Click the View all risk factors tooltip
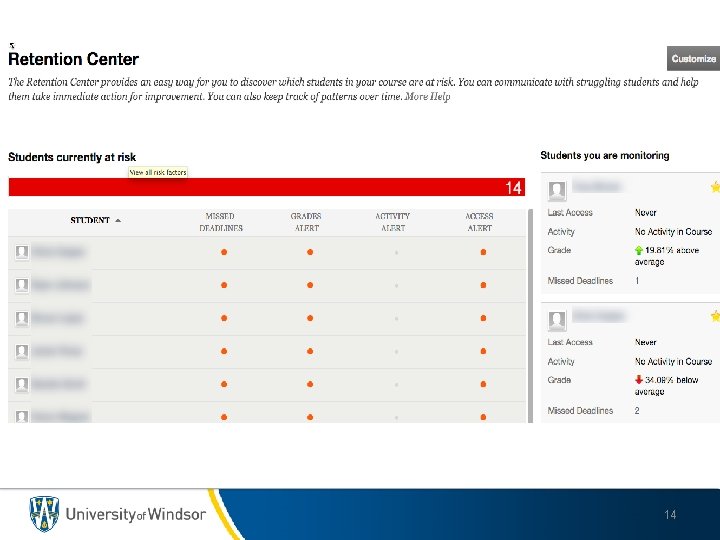The width and height of the screenshot is (720, 540). (x=158, y=173)
